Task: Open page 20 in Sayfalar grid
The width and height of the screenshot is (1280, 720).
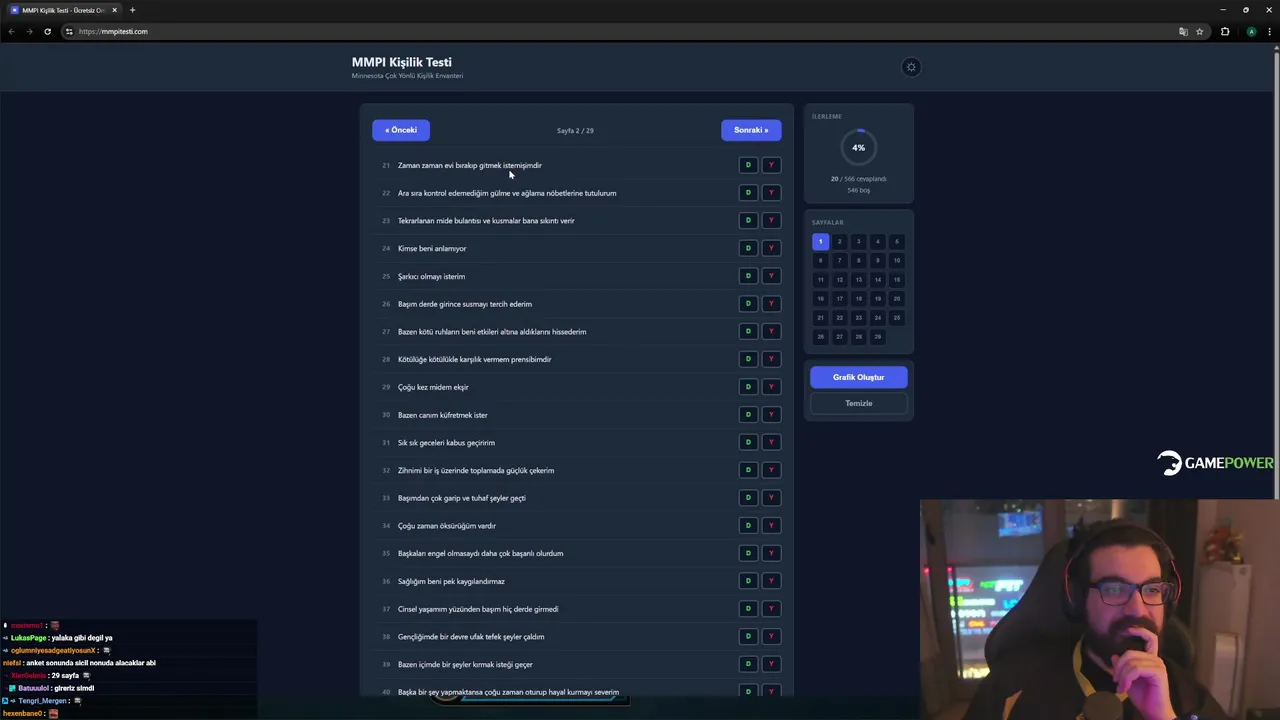Action: point(896,299)
